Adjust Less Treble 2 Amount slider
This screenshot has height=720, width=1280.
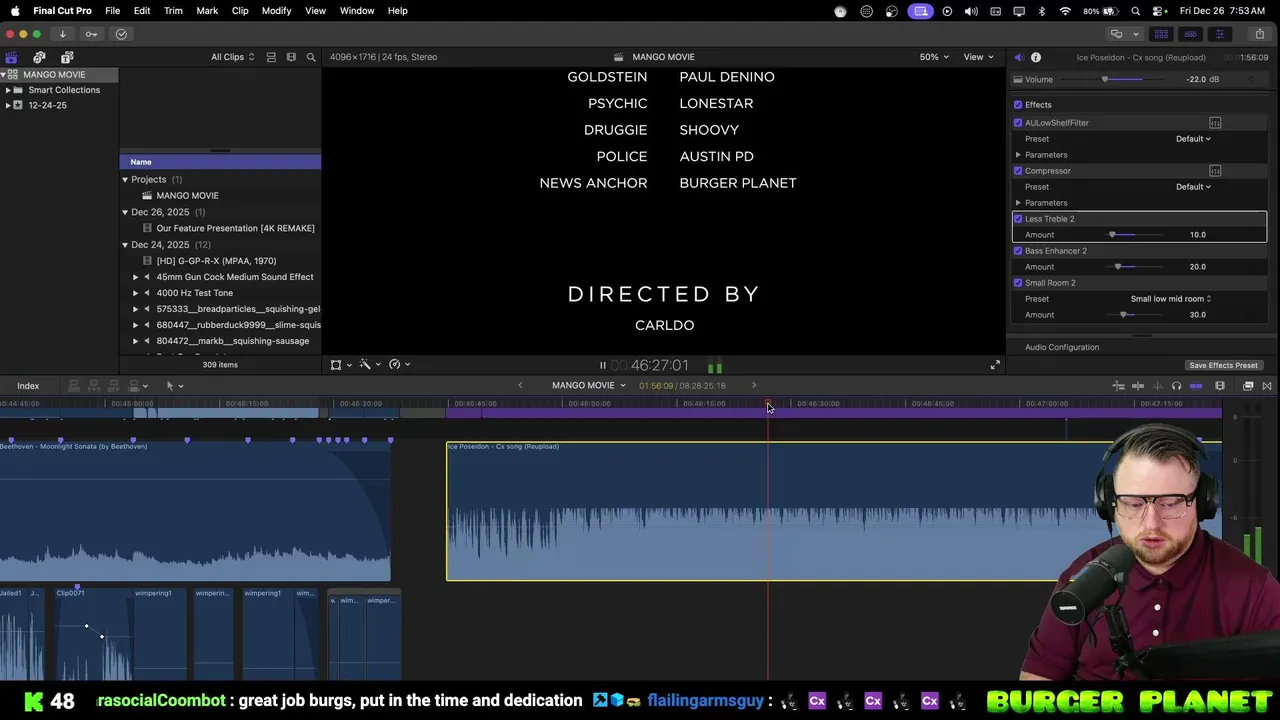pyautogui.click(x=1112, y=235)
